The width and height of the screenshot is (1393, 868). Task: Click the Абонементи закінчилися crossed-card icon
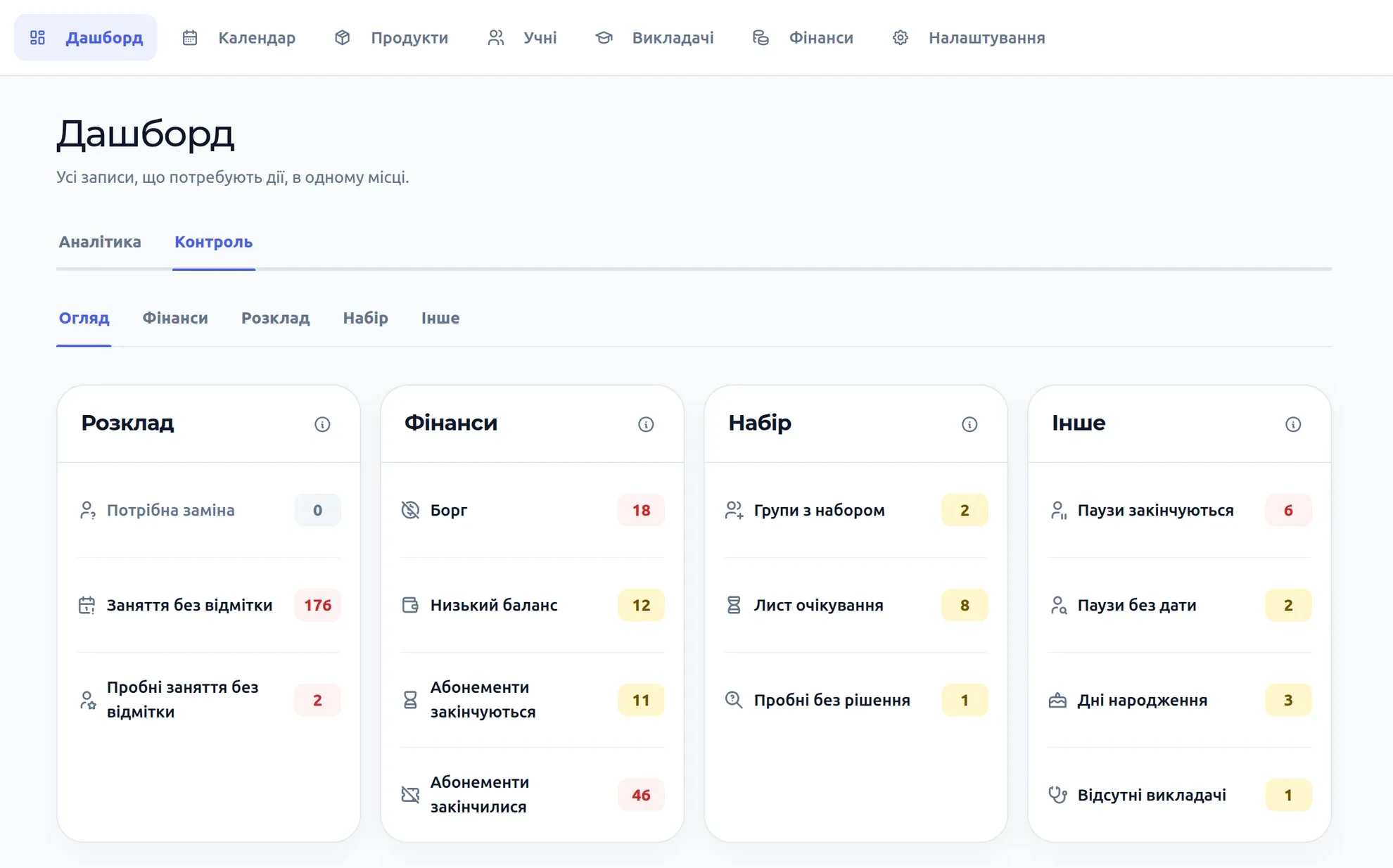(410, 795)
